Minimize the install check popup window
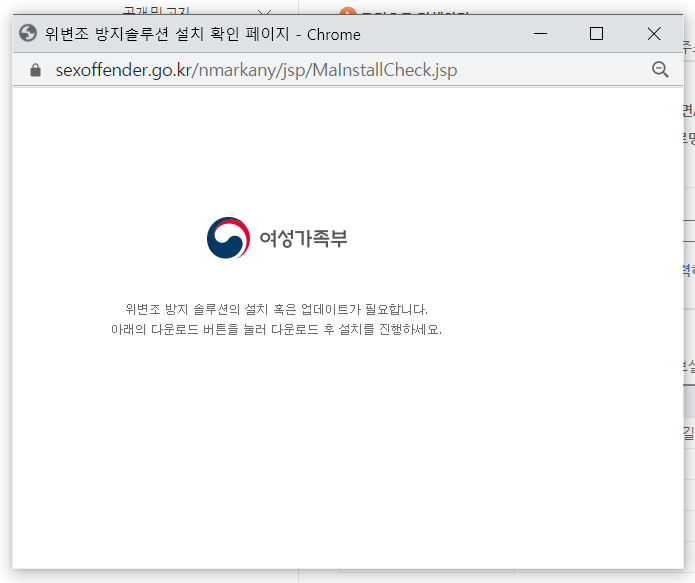 pyautogui.click(x=540, y=34)
